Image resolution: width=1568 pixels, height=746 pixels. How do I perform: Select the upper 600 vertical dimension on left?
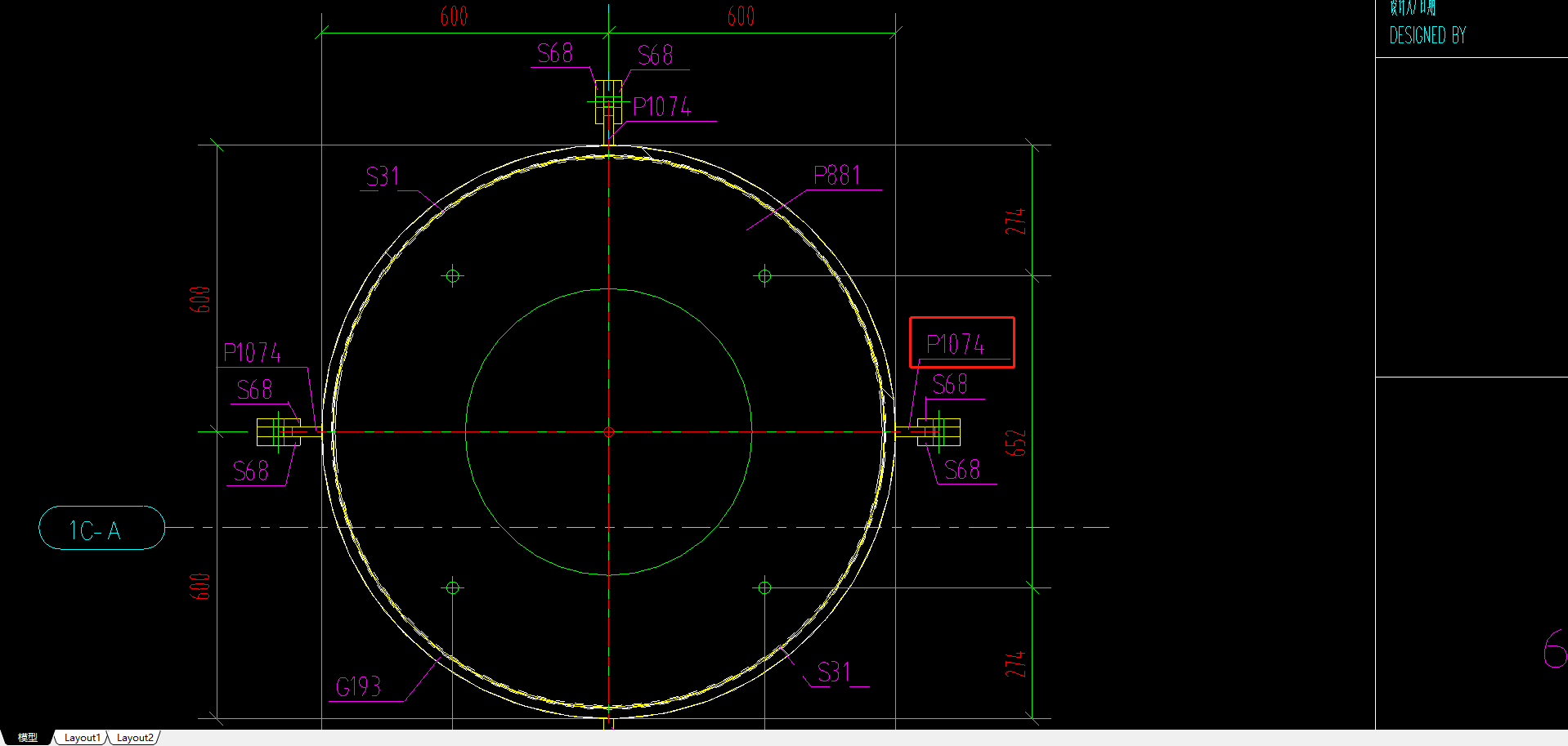(200, 299)
